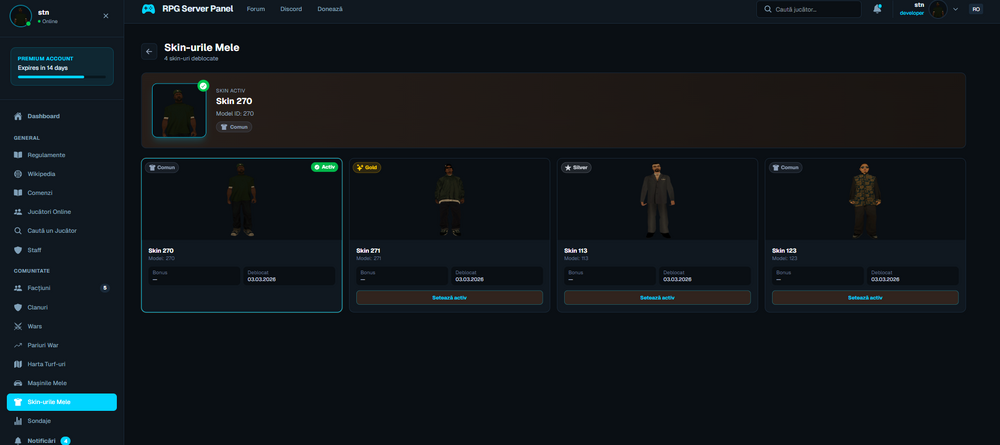Select the Skin 270 card preview
The image size is (1000, 445).
(242, 200)
